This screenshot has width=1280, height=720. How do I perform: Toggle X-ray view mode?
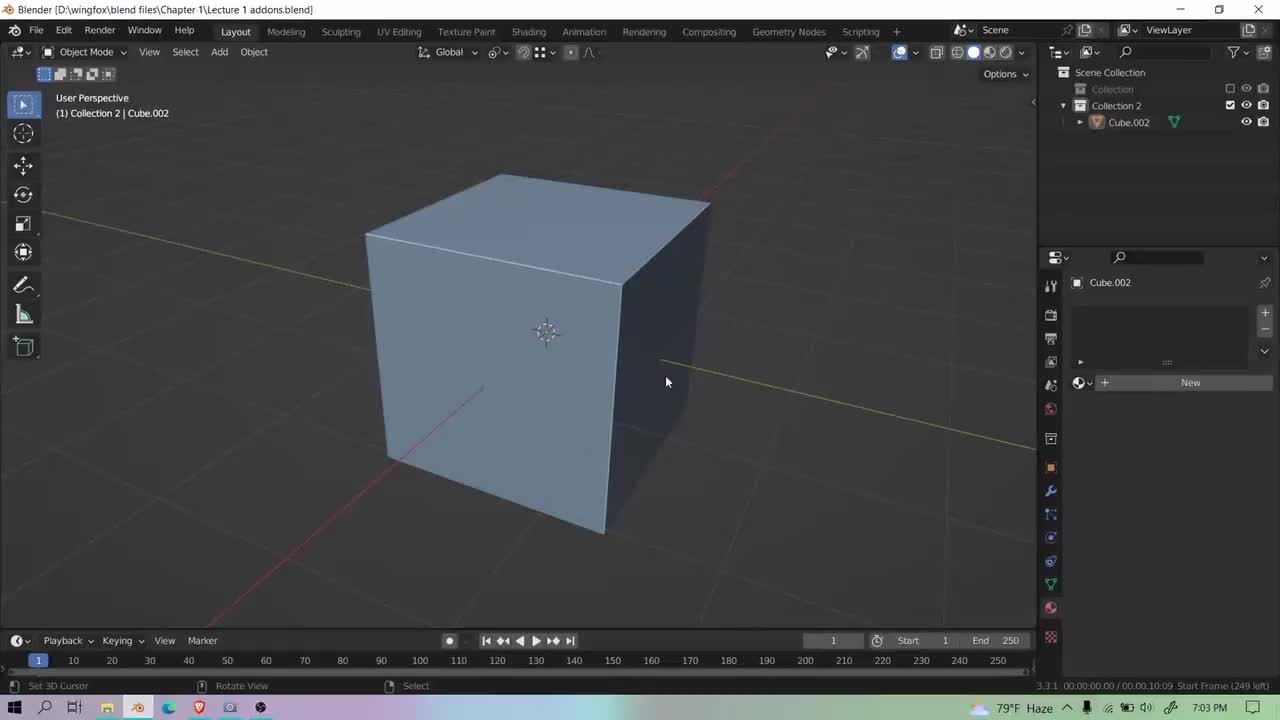tap(936, 52)
